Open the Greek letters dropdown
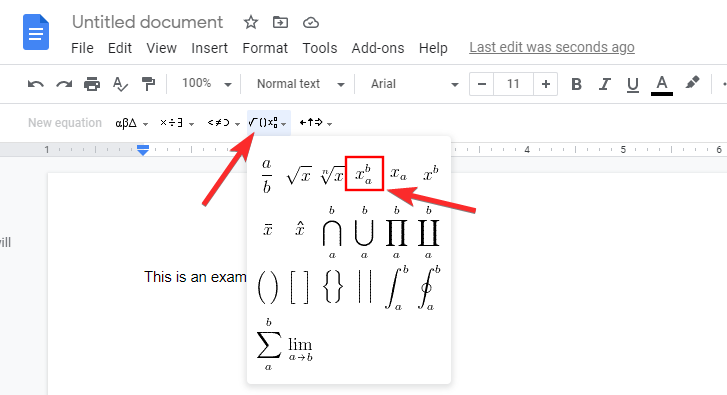727x395 pixels. (x=132, y=123)
